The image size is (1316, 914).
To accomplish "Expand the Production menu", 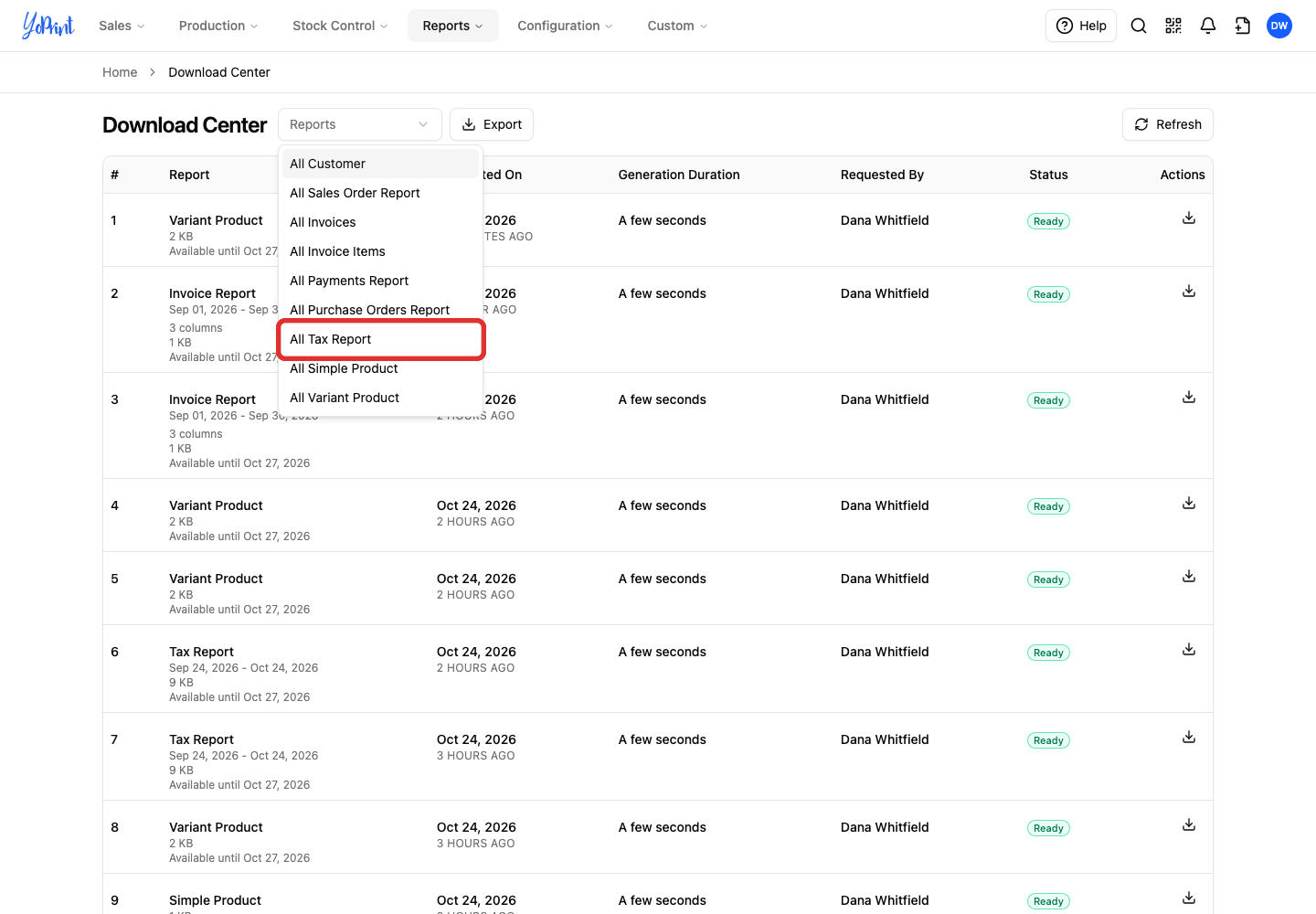I will tap(218, 26).
